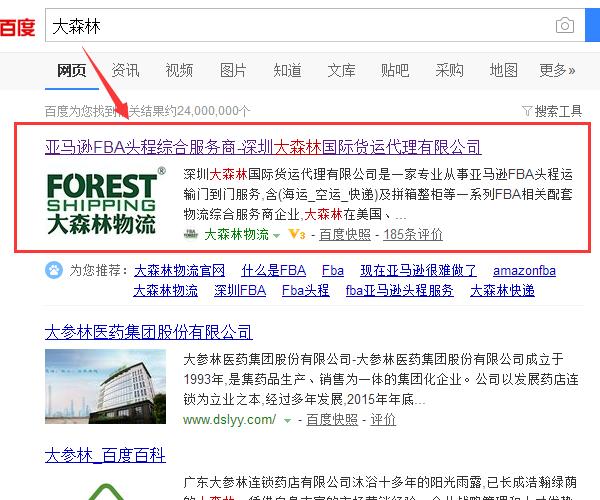This screenshot has height=500, width=600.
Task: Click recommended link 大森林物流
Action: pos(166,290)
